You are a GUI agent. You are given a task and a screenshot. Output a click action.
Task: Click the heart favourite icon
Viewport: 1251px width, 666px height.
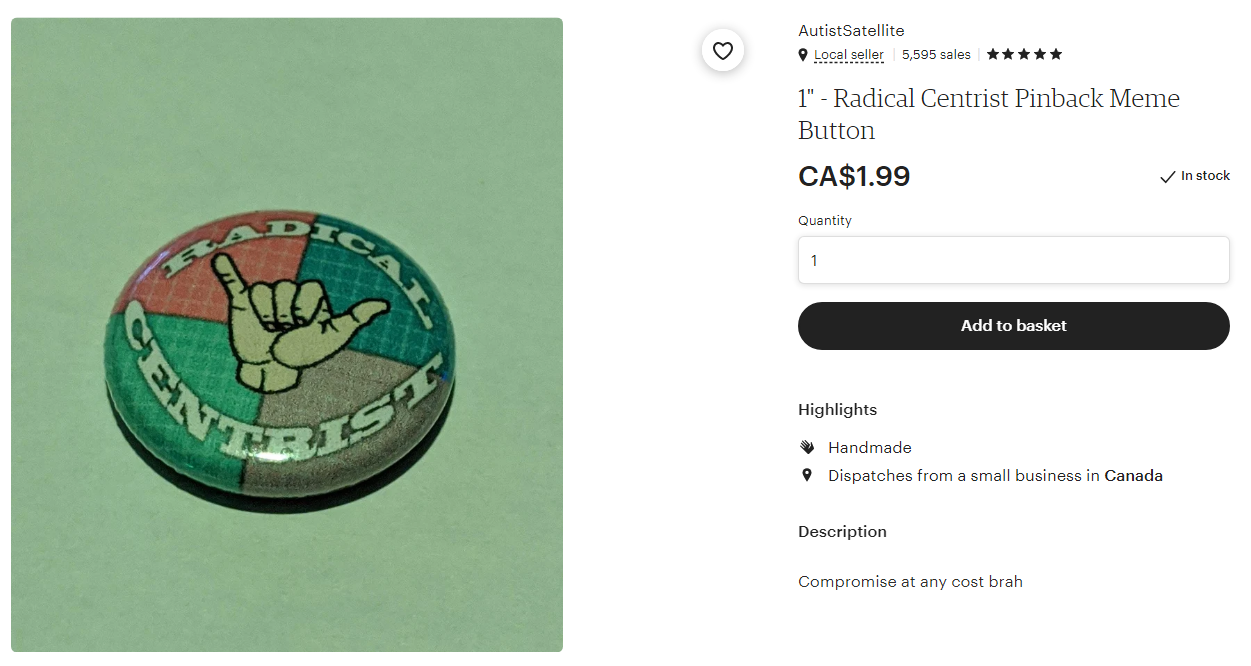(x=723, y=50)
